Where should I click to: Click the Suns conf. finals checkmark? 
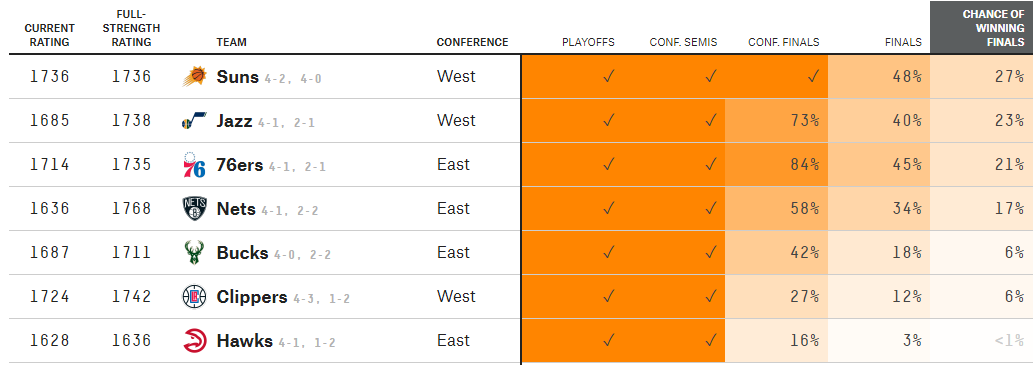click(x=813, y=77)
